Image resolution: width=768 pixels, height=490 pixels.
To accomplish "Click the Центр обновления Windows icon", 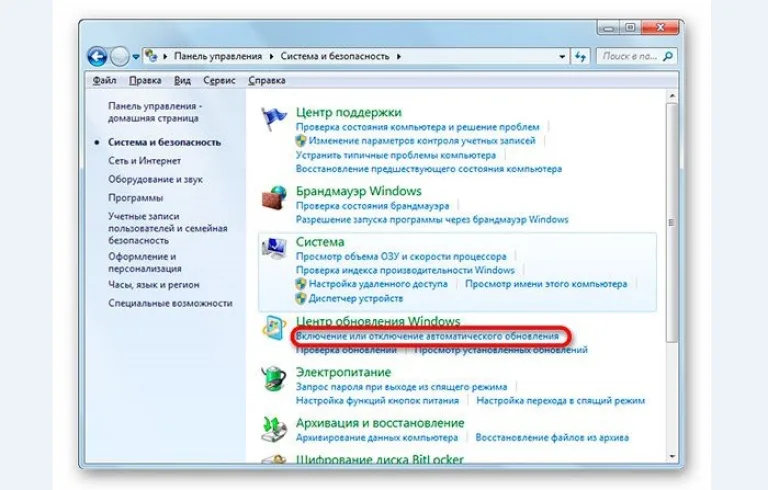I will (274, 328).
